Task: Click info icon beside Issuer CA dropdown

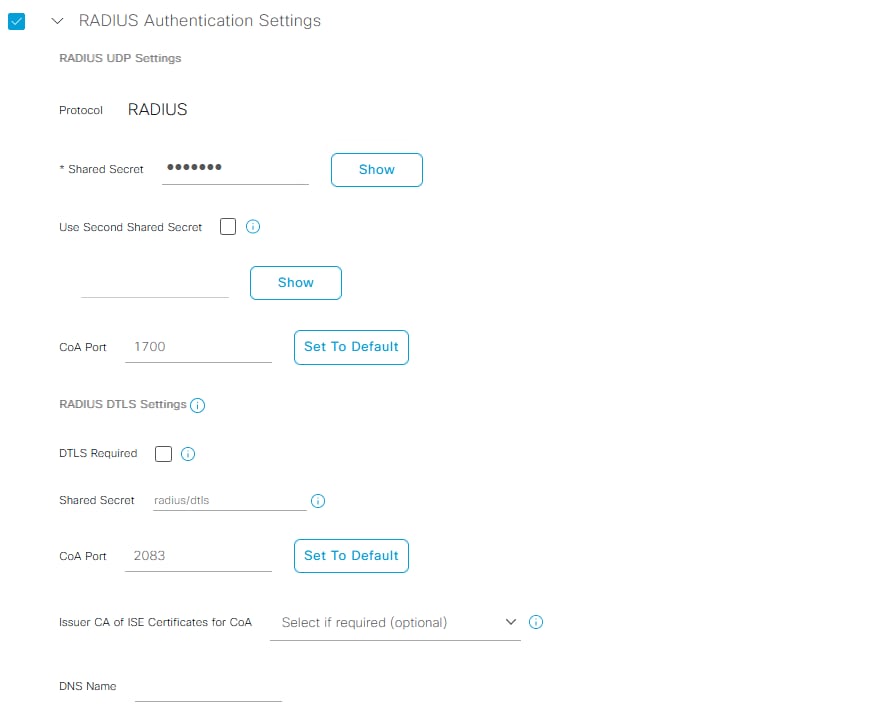Action: click(536, 622)
